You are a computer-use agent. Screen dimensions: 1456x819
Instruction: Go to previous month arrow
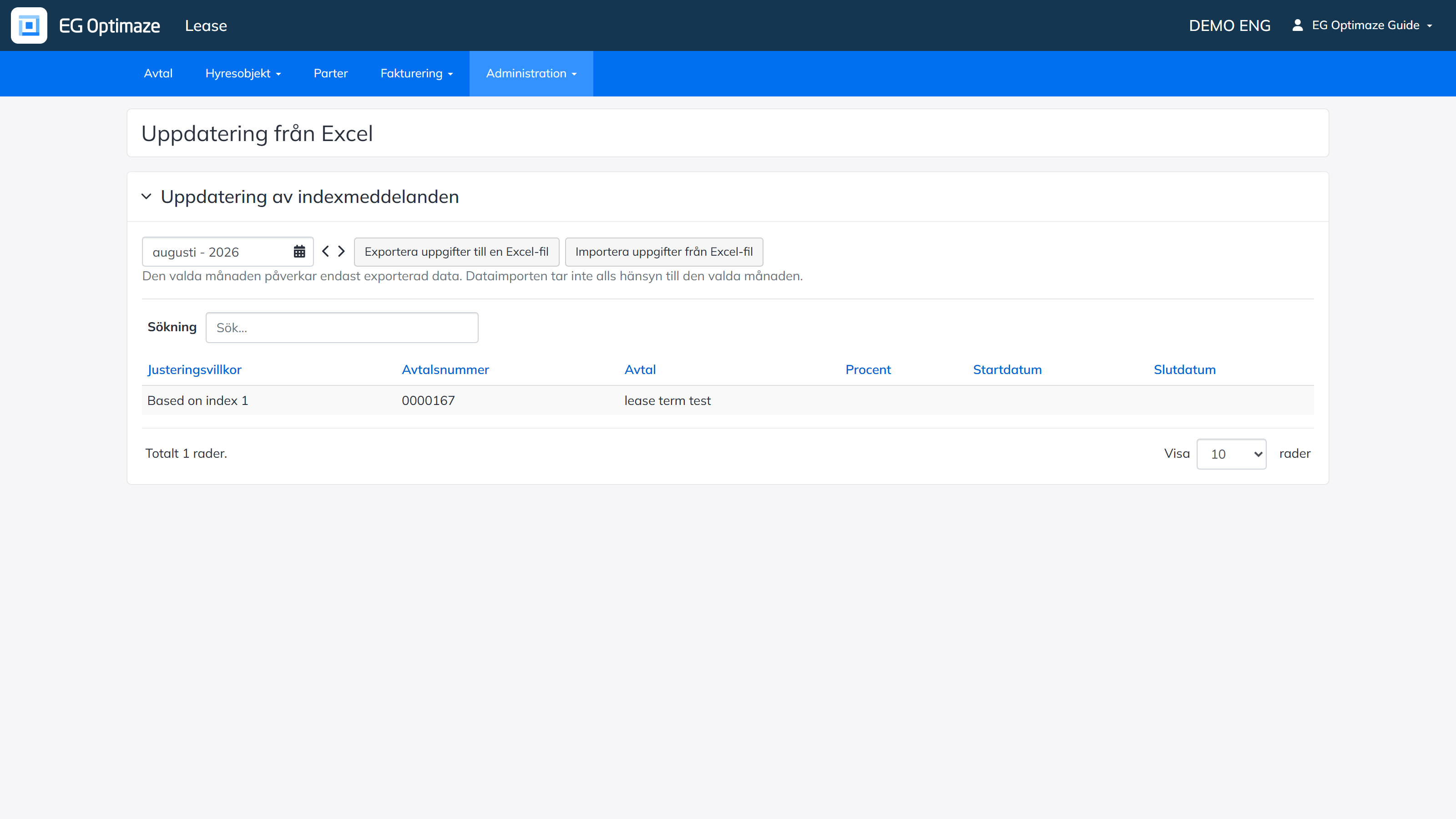click(x=326, y=252)
